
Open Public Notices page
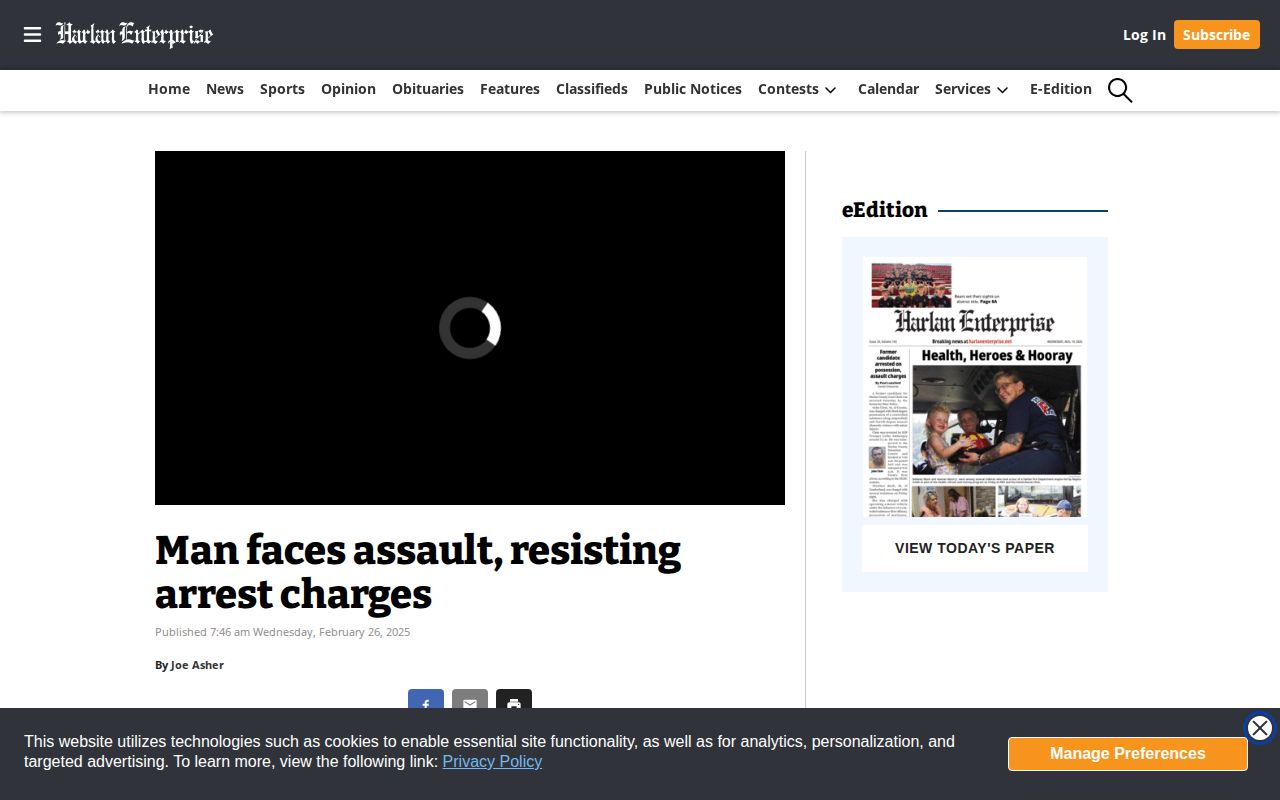click(693, 89)
